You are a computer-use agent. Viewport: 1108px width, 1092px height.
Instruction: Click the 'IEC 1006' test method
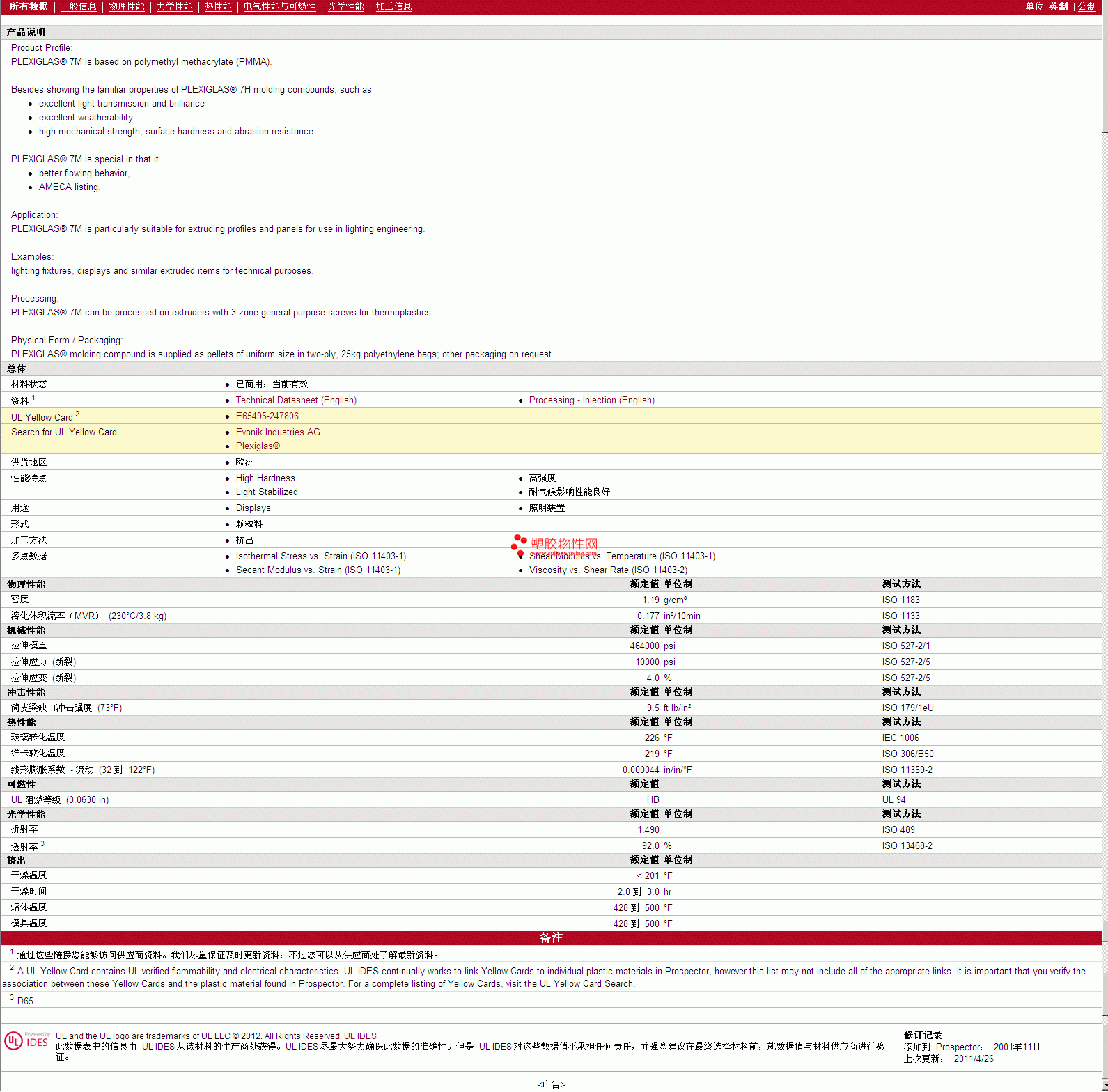900,738
